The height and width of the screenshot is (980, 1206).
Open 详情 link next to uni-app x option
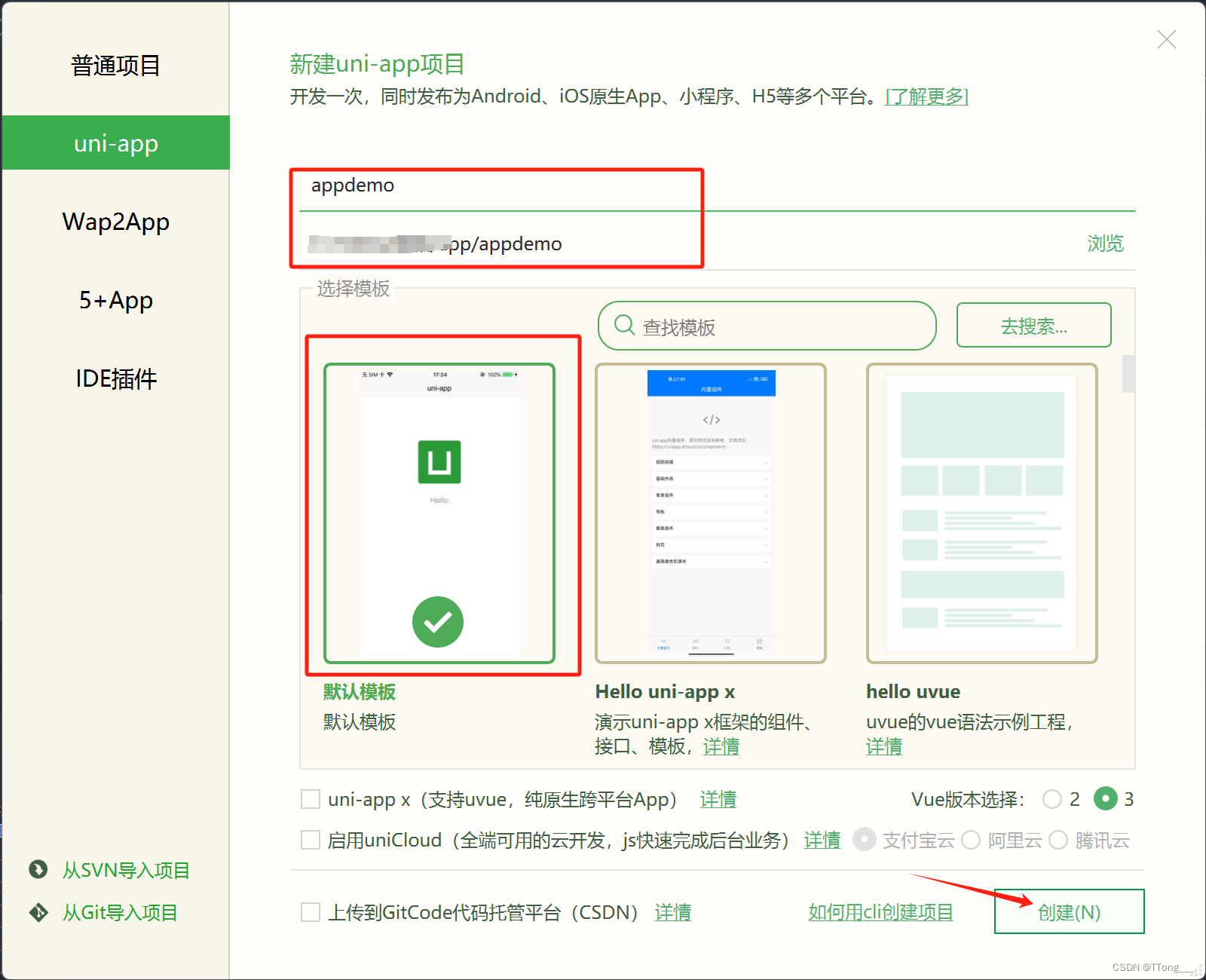click(x=718, y=799)
